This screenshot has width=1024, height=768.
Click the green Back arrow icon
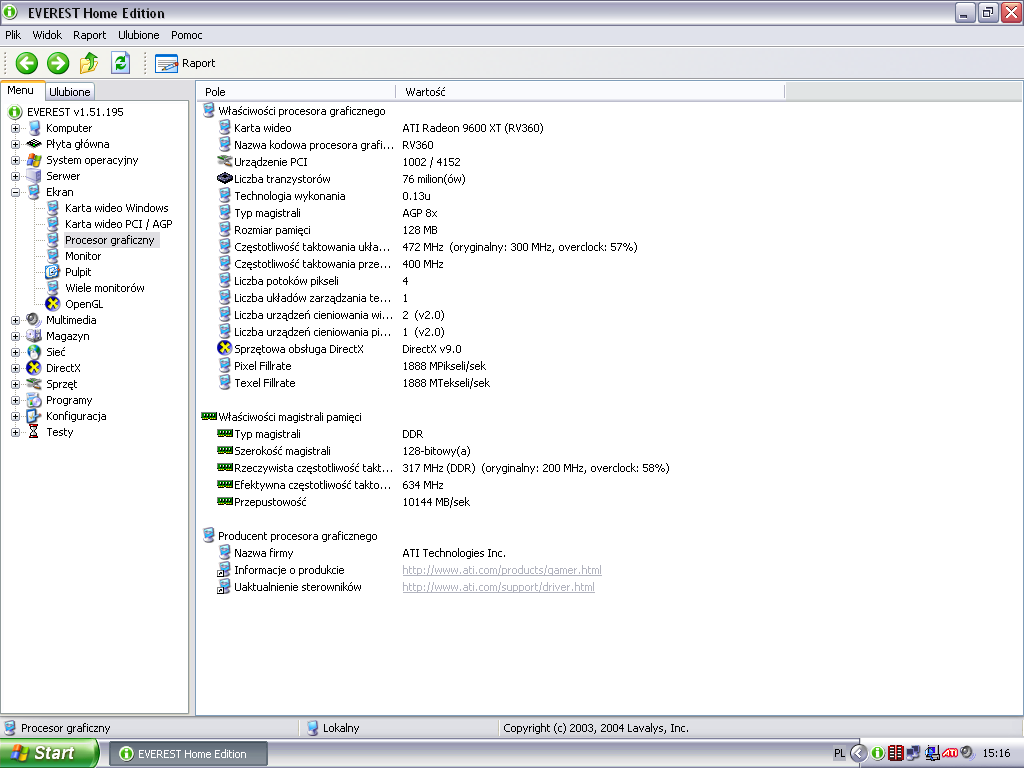click(x=27, y=63)
